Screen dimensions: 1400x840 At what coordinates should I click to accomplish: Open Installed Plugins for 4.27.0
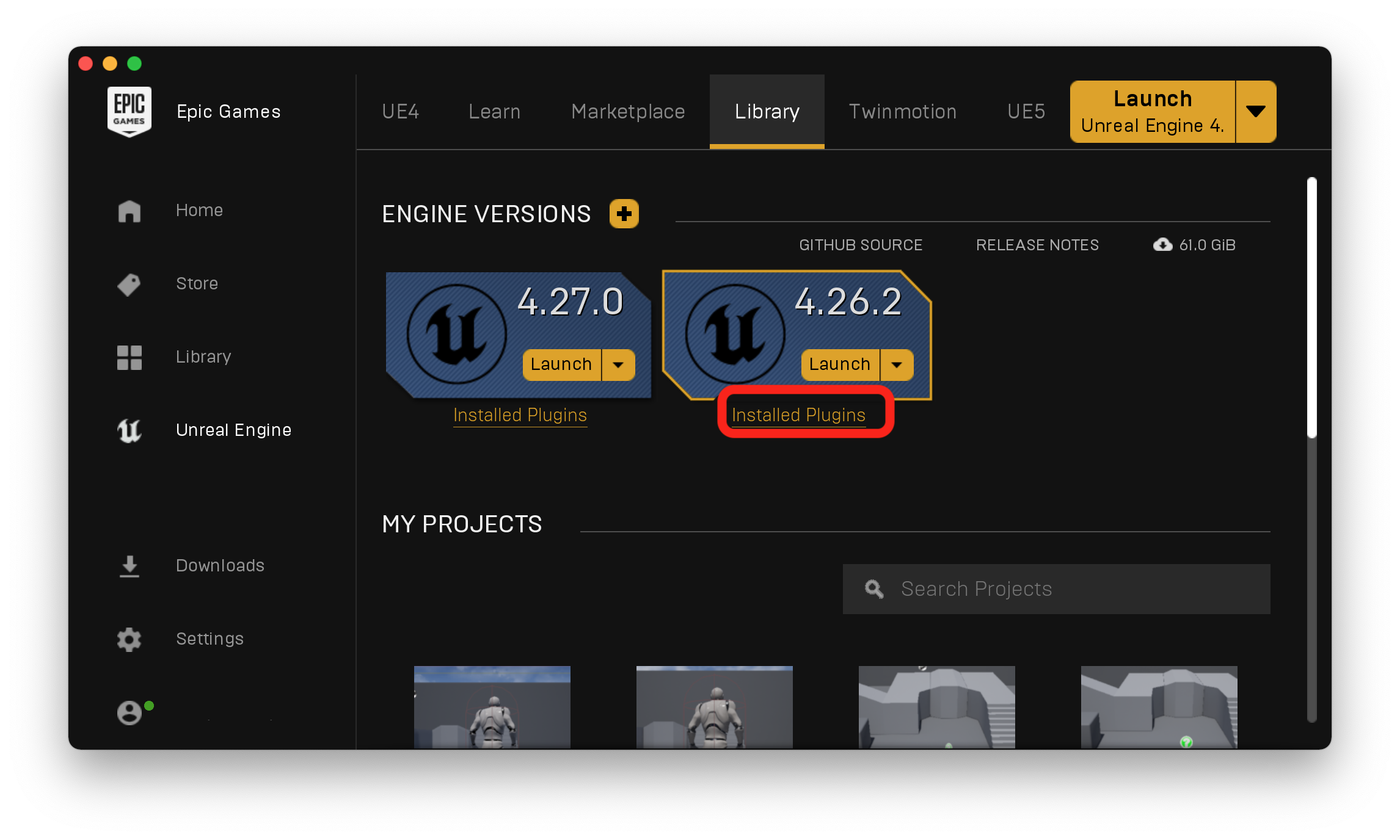click(x=520, y=415)
